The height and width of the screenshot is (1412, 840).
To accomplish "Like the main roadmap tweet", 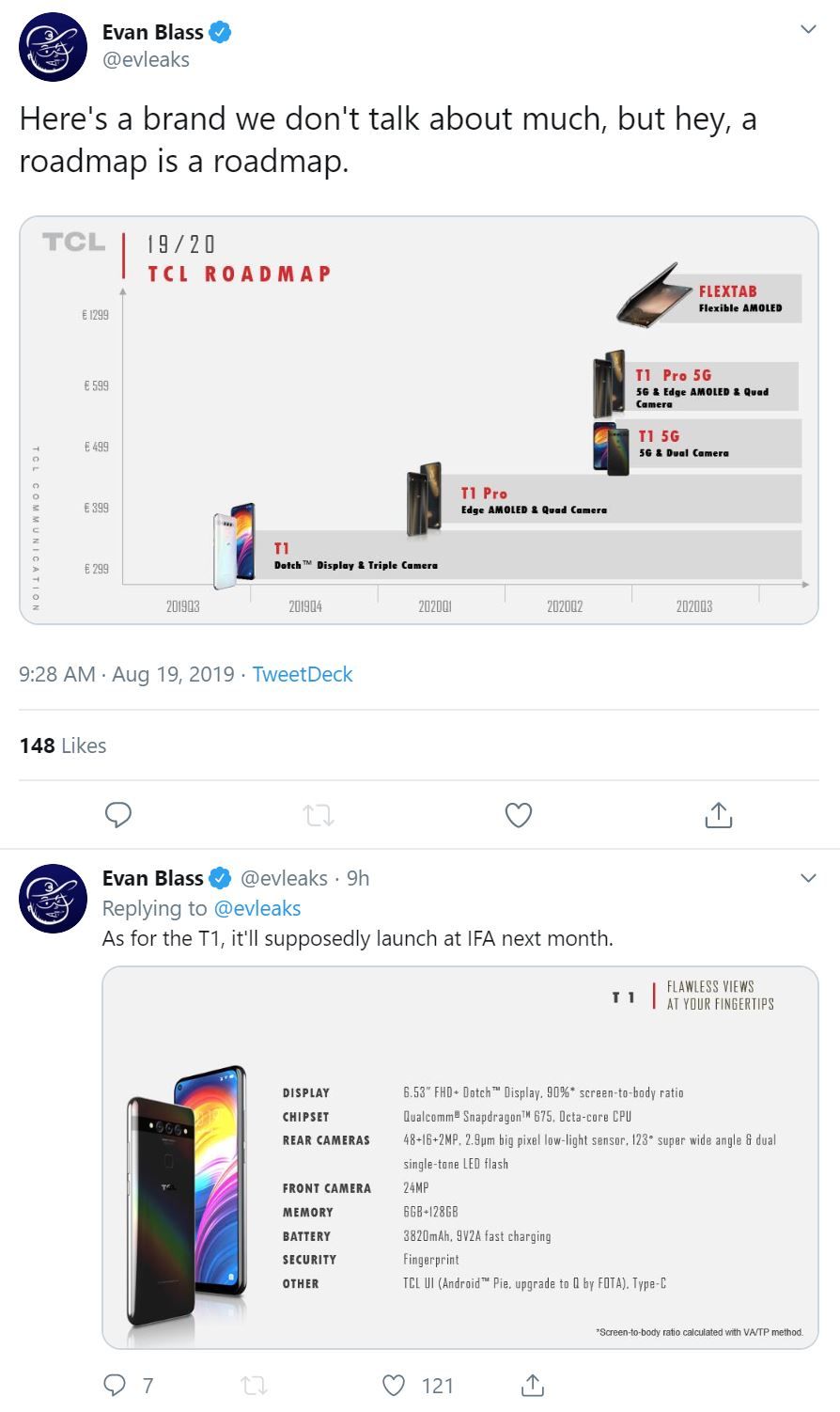I will click(519, 814).
